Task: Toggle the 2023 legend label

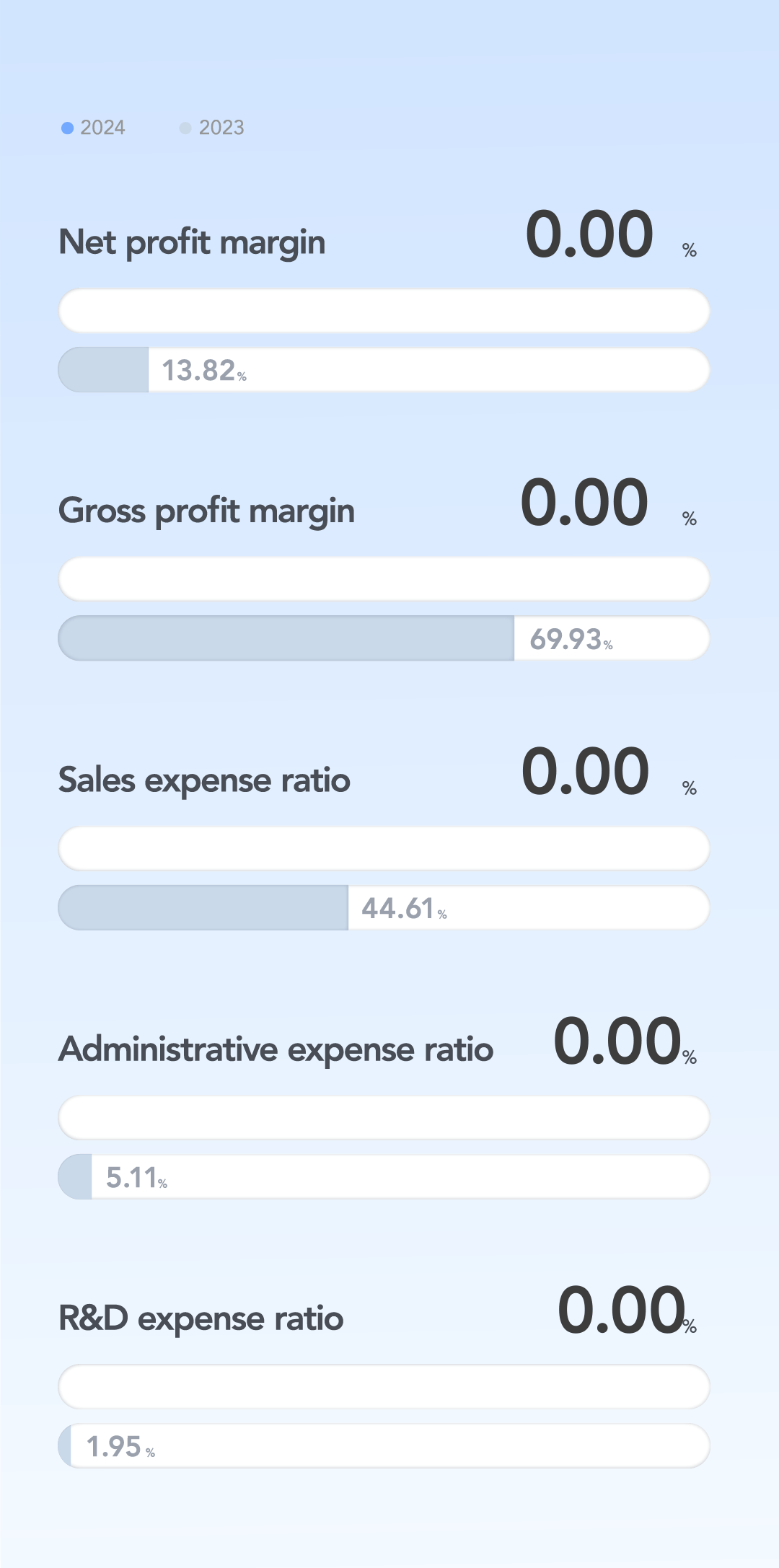Action: click(221, 128)
